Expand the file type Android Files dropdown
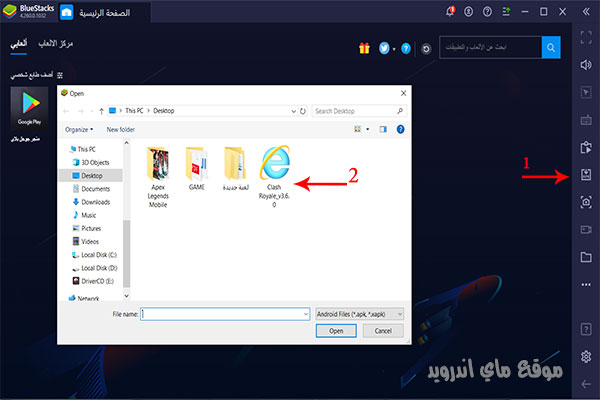The image size is (600, 400). point(400,314)
